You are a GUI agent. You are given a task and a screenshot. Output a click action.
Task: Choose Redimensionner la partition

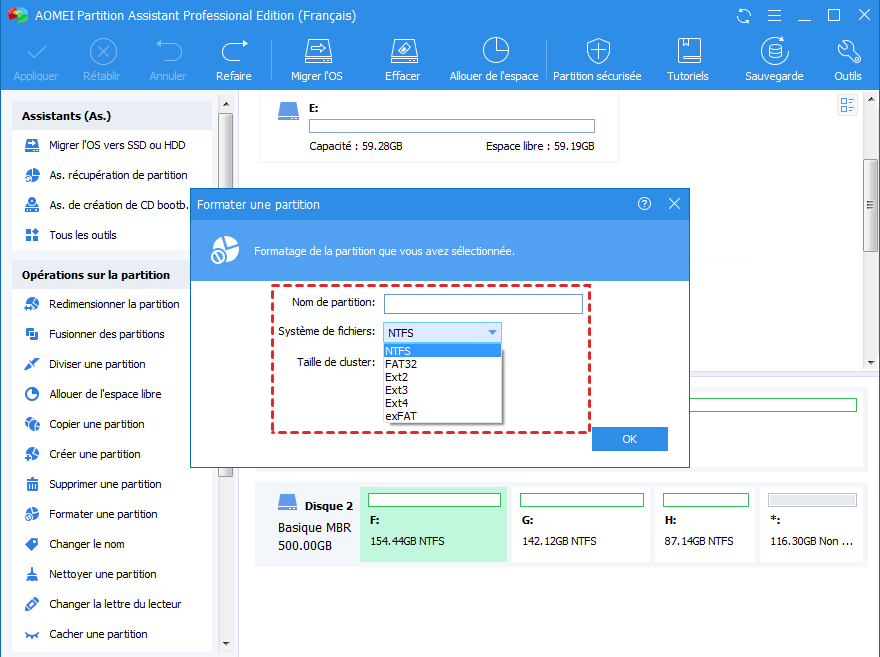[114, 304]
